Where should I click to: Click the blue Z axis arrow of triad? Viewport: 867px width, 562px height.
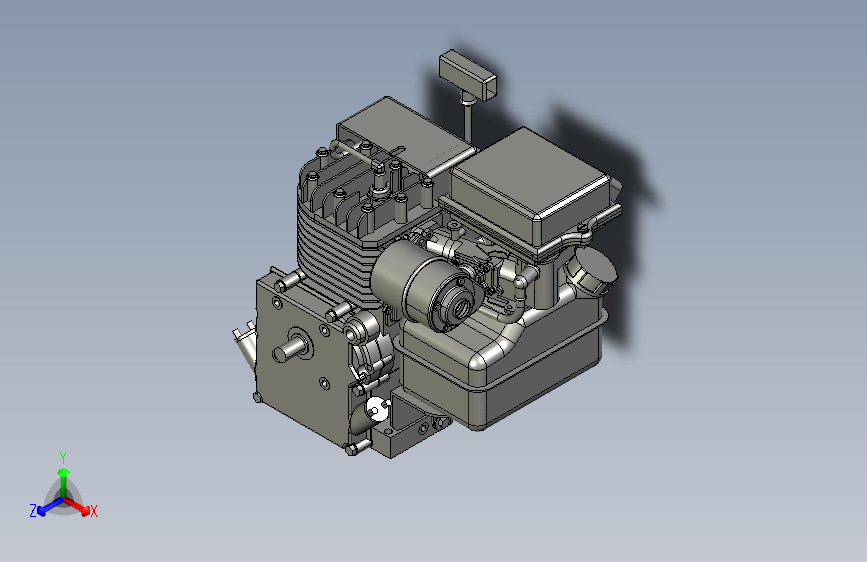(50, 507)
